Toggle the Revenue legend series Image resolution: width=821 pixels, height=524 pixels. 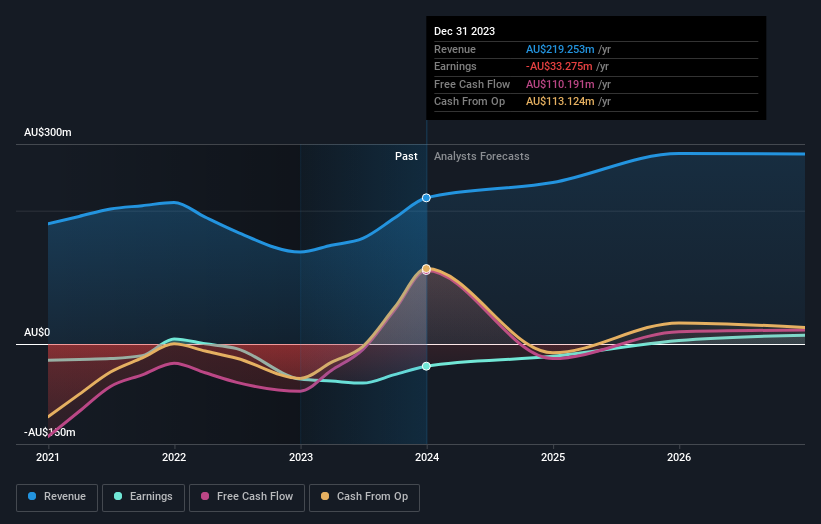pos(57,497)
